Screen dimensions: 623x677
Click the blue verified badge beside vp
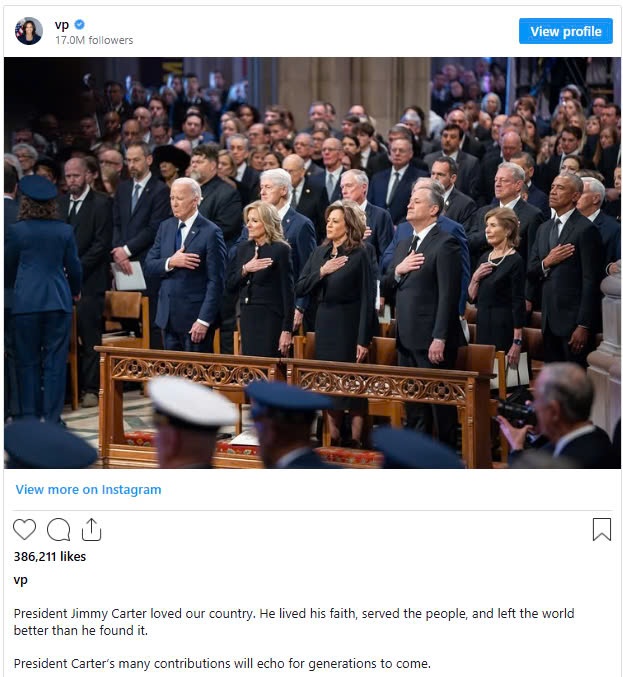tap(79, 25)
